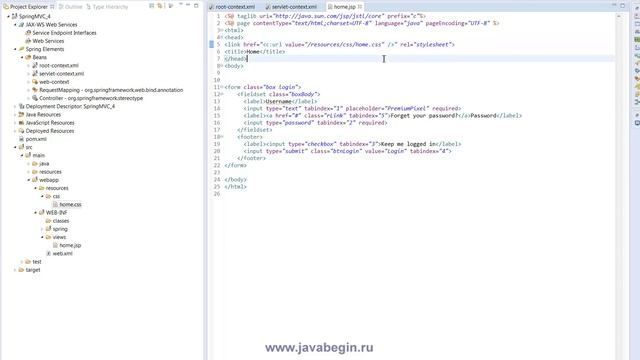The height and width of the screenshot is (360, 640).
Task: Collapse the JAX-WS Web Services node
Action: [15, 24]
